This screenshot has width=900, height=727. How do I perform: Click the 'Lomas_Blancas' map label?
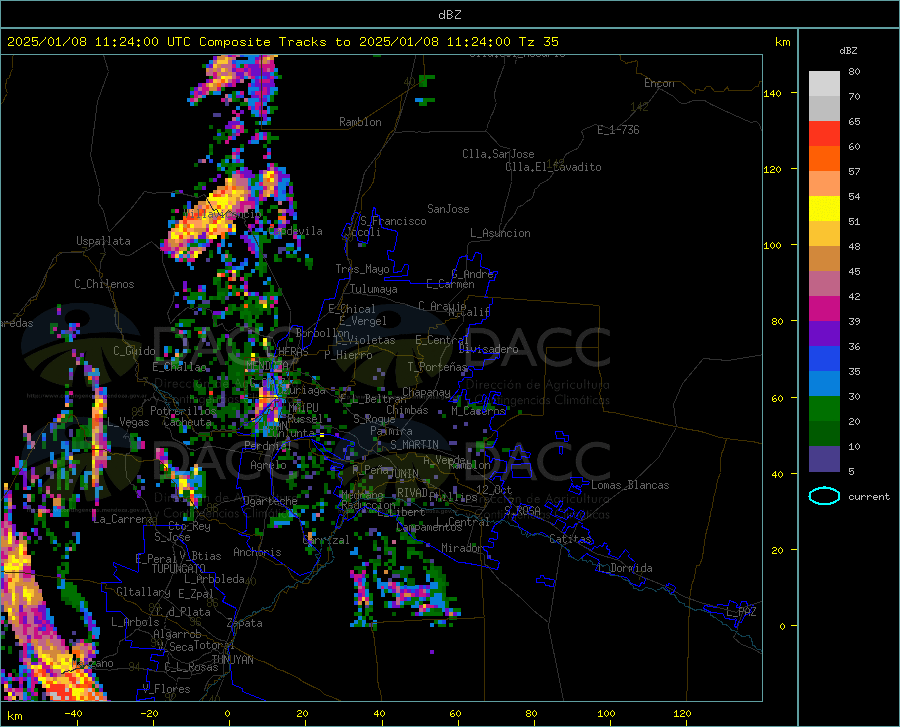(630, 485)
